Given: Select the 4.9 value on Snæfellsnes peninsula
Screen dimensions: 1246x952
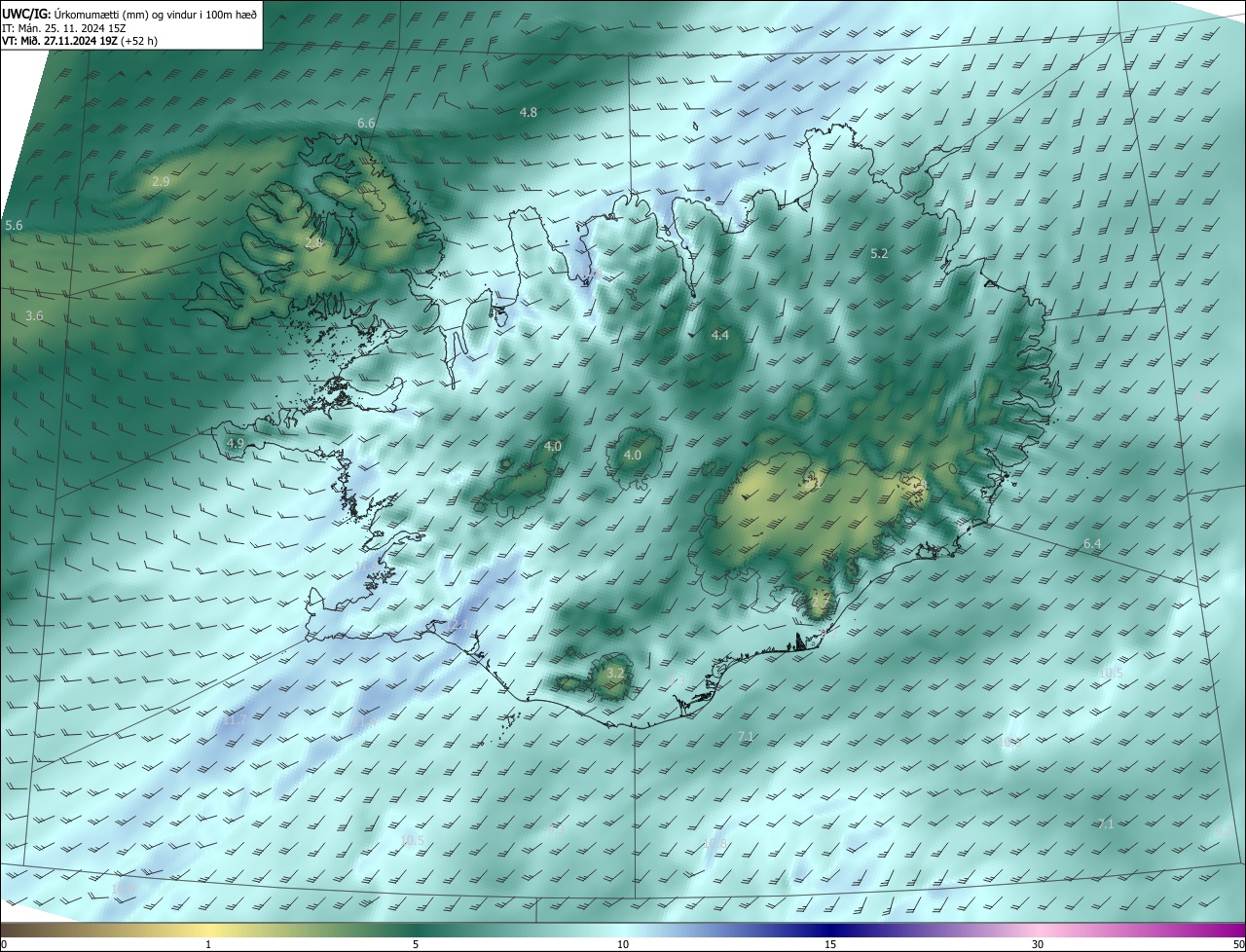Looking at the screenshot, I should click(235, 443).
